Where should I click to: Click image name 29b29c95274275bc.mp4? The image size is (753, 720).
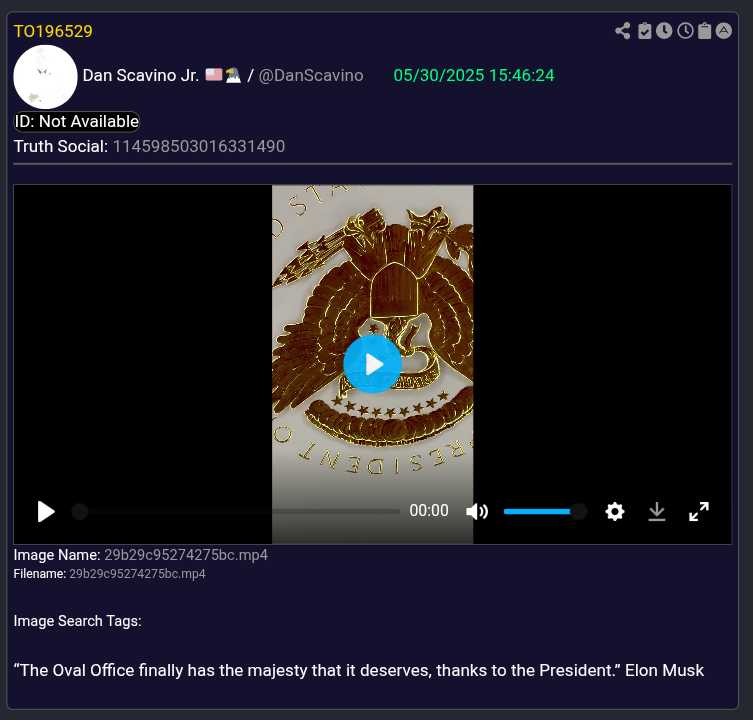[x=185, y=554]
